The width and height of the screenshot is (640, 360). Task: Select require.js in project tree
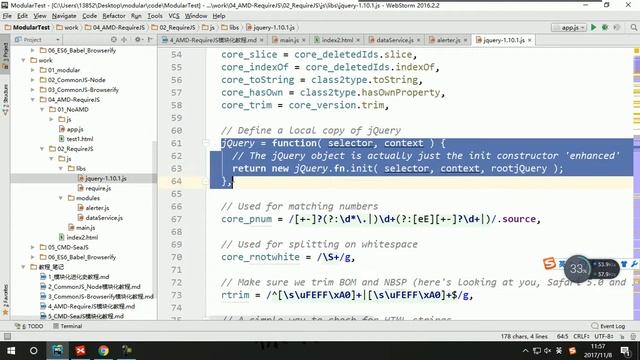pos(94,188)
